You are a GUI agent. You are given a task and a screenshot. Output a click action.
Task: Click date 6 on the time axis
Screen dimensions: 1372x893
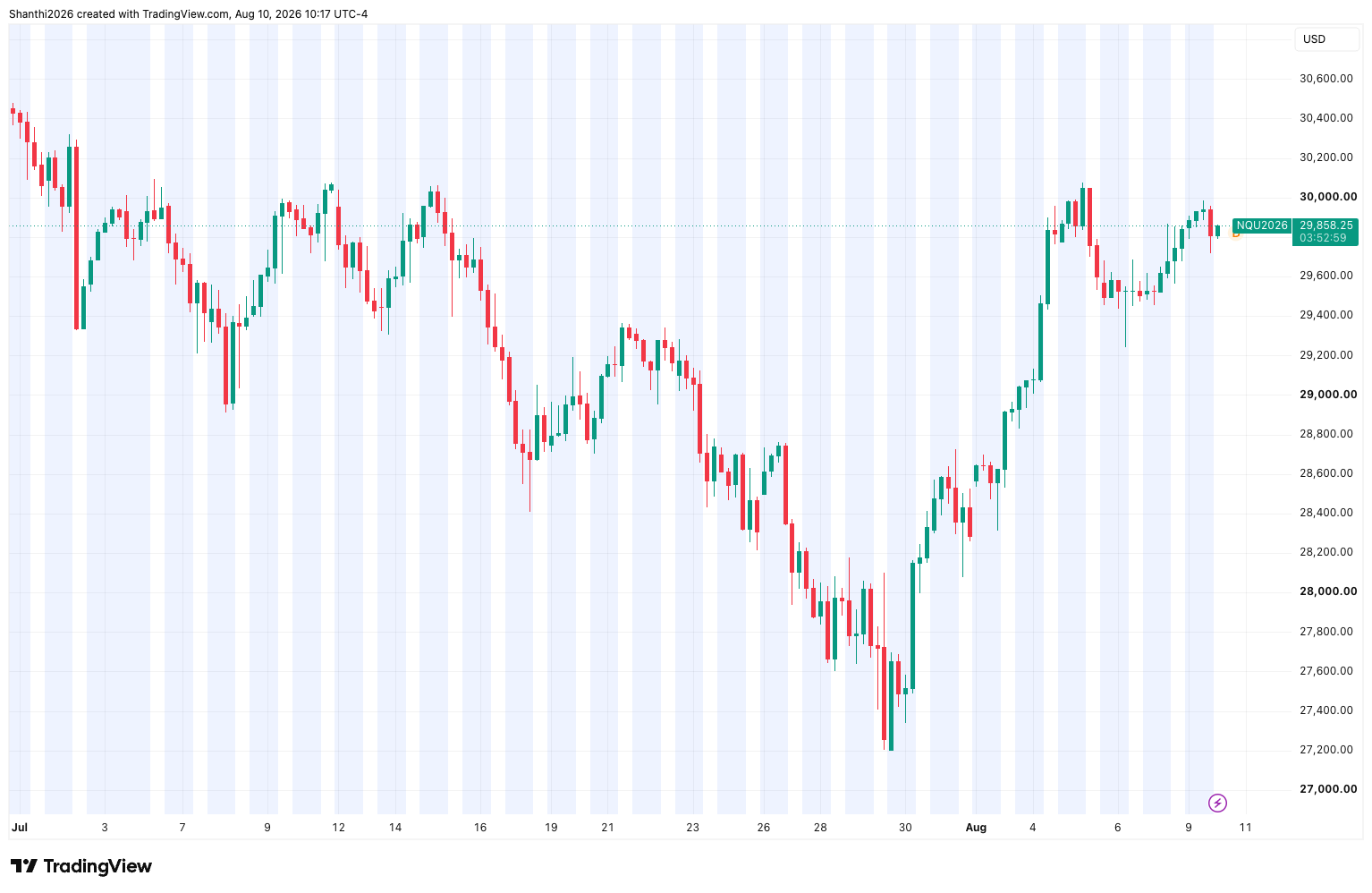tap(1117, 828)
